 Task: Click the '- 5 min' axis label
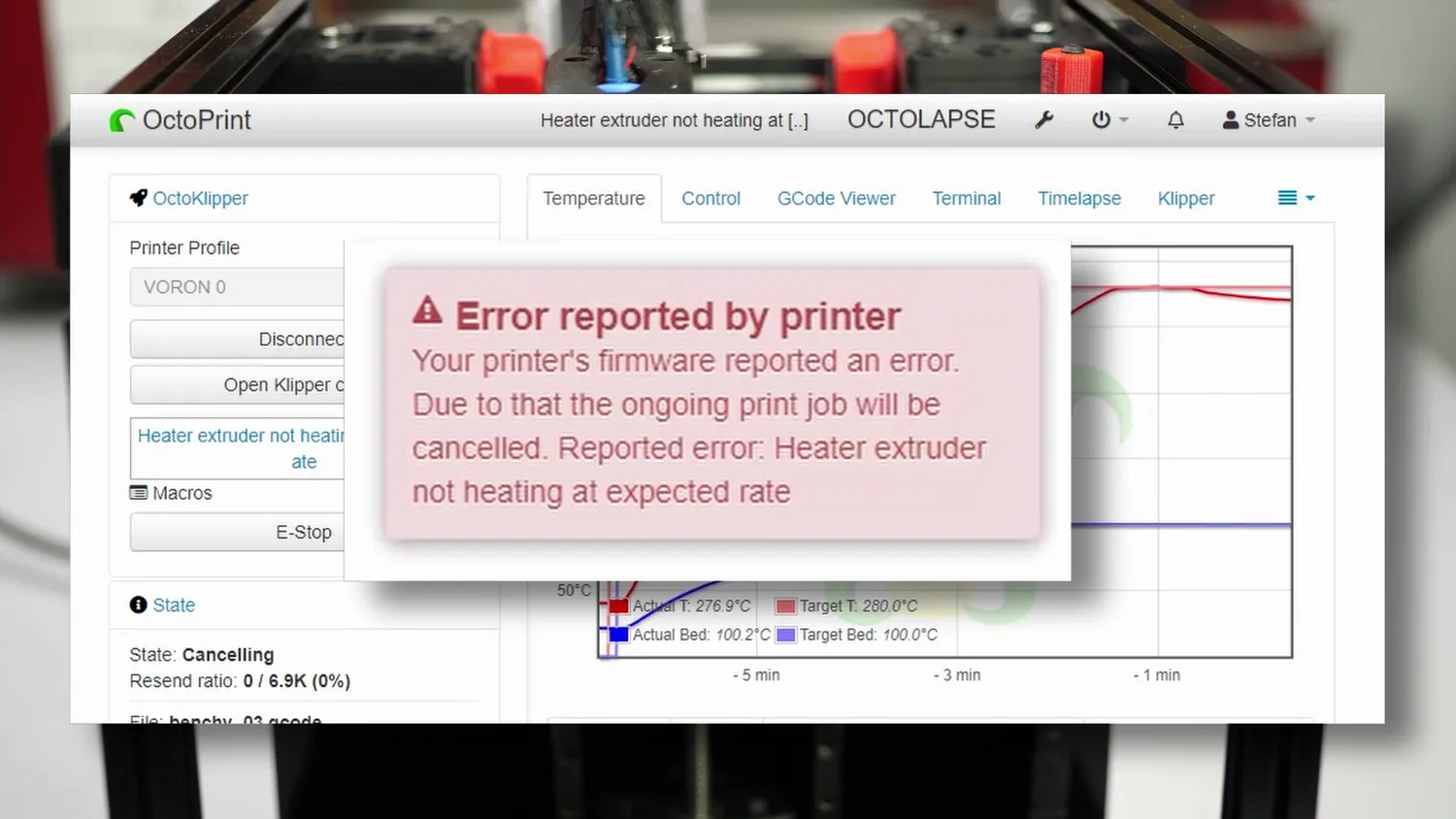click(756, 674)
